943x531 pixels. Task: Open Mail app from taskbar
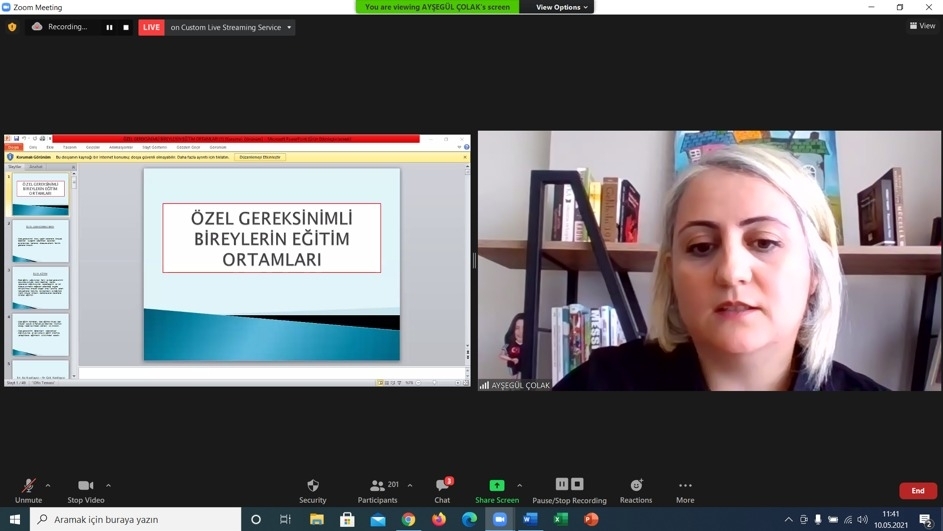(378, 519)
